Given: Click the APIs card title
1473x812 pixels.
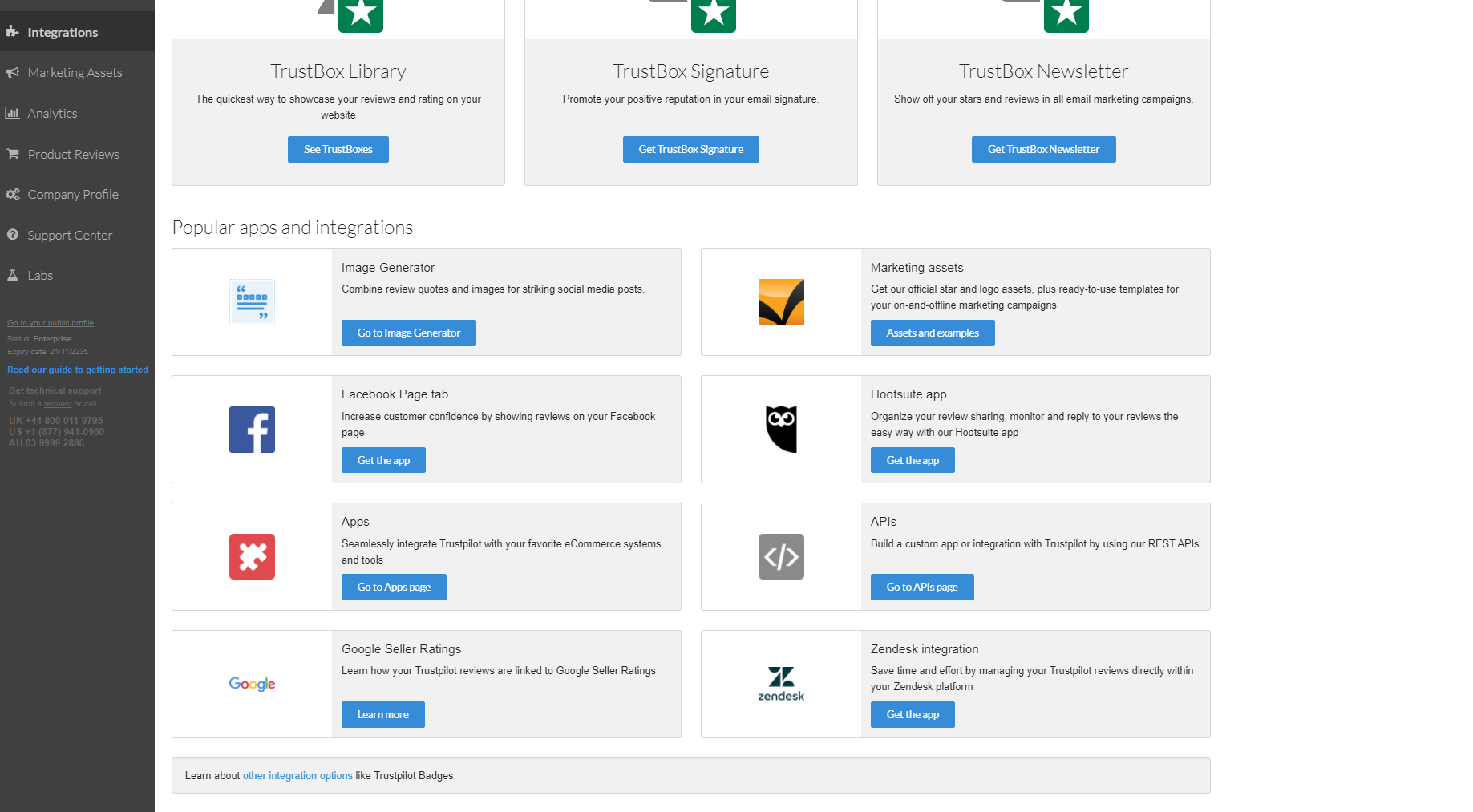Looking at the screenshot, I should click(x=884, y=522).
